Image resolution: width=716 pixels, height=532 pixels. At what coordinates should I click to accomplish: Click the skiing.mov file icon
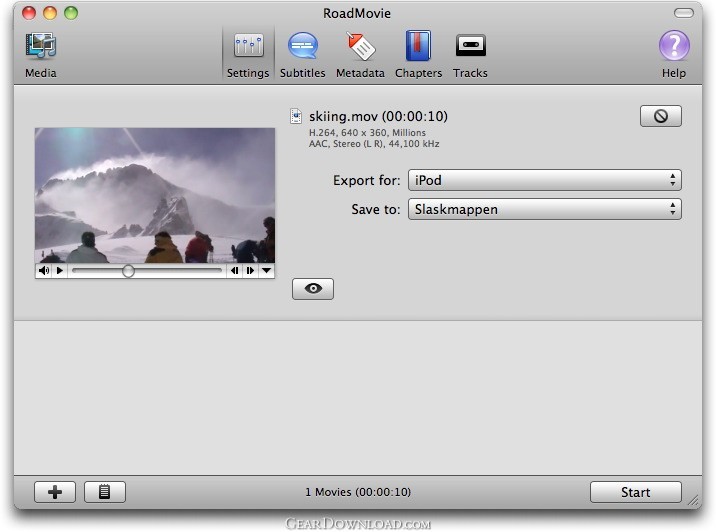296,116
